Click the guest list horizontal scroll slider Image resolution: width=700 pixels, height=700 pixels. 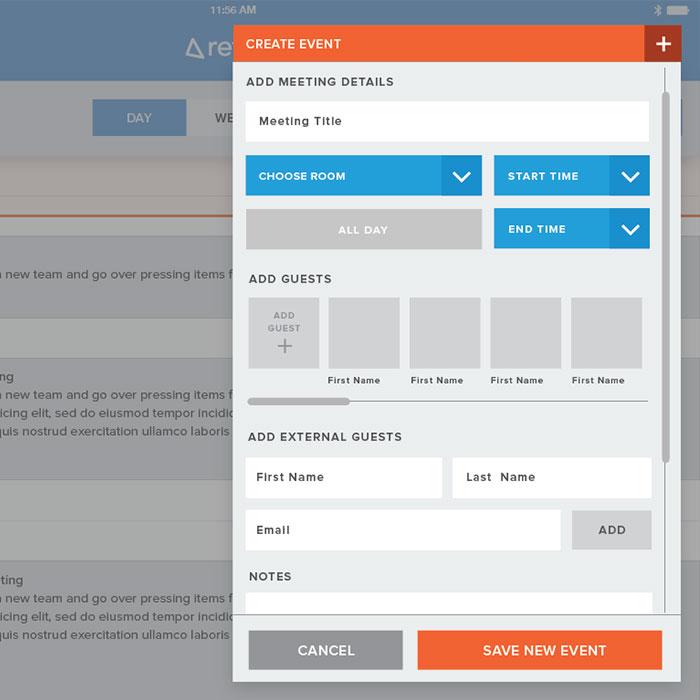[x=299, y=401]
